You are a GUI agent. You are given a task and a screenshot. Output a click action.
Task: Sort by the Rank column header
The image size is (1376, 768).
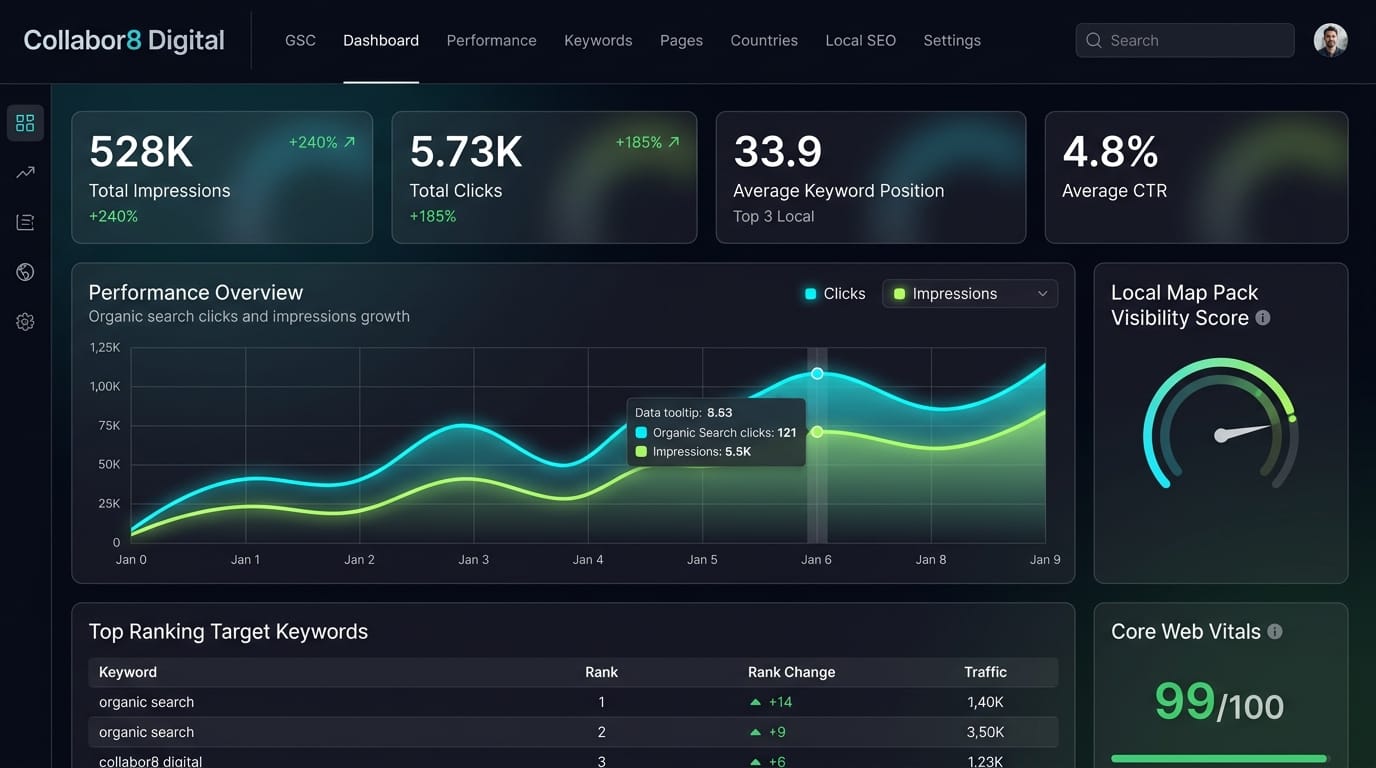coord(601,672)
